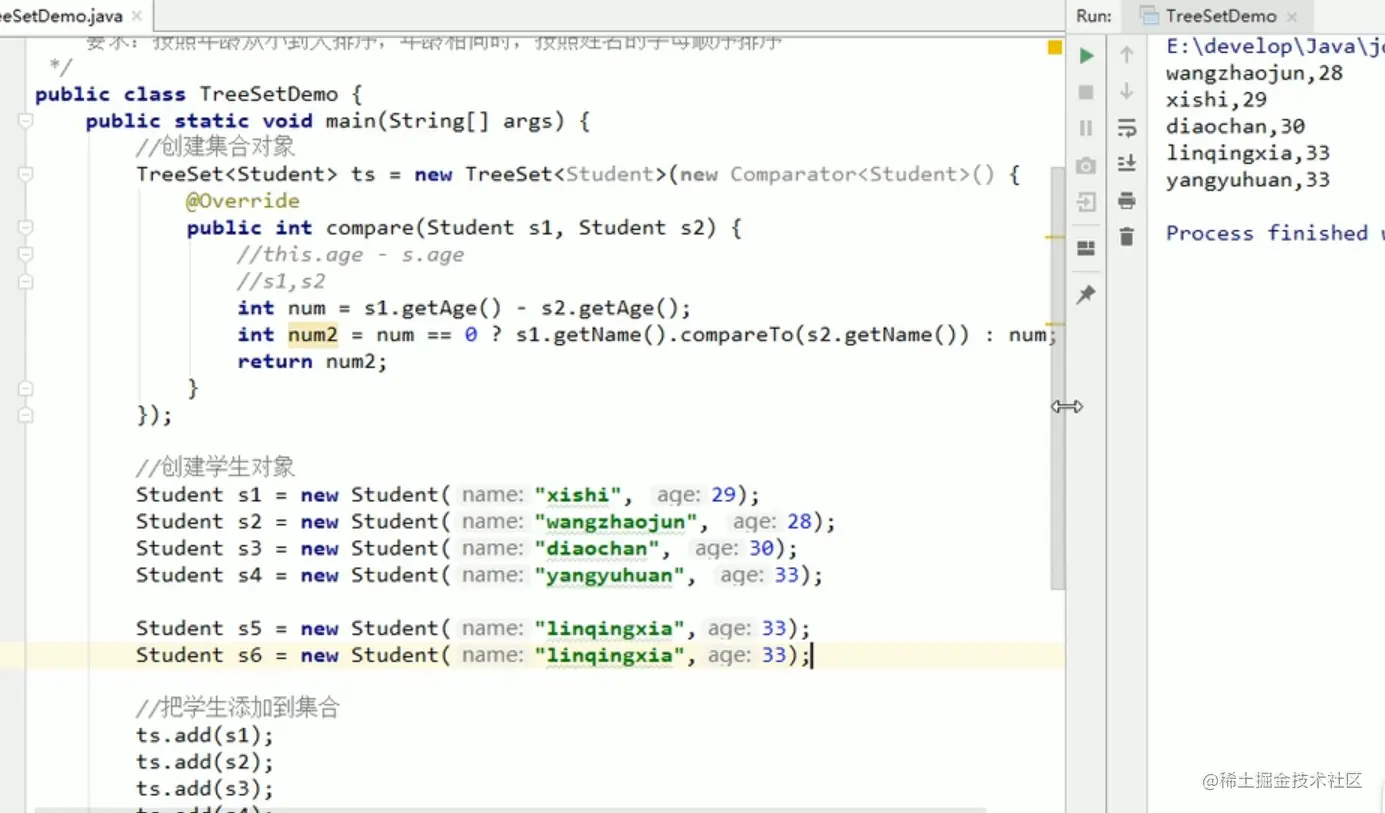Collapse fold at //this.age - s.age comment
Screen dimensions: 1385x813
26,255
